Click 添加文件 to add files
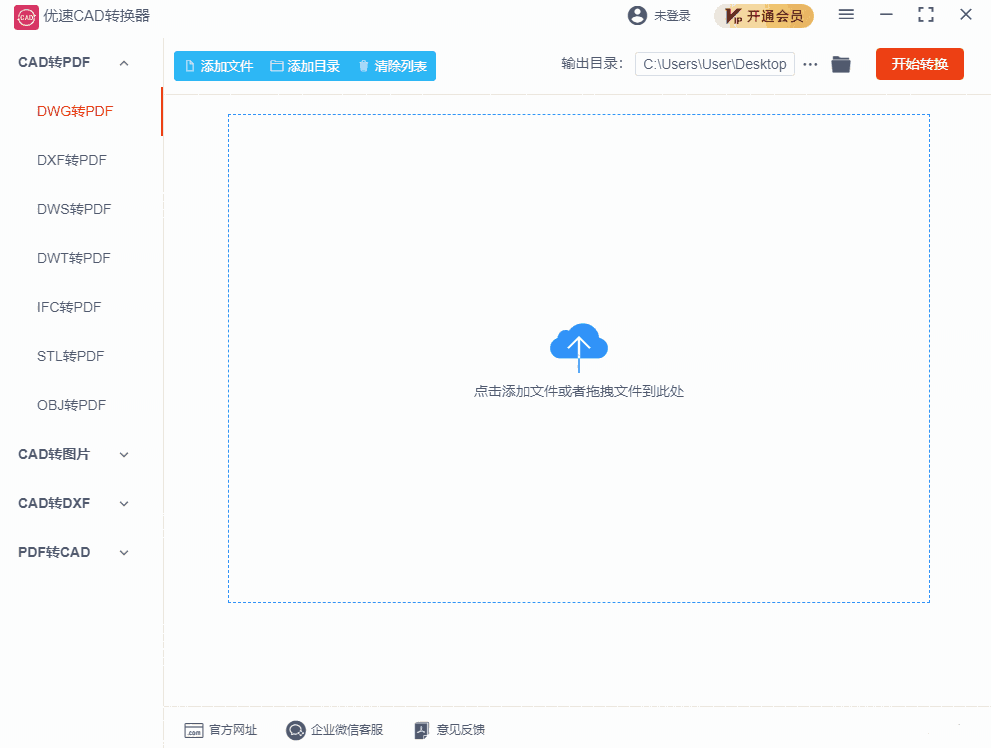This screenshot has width=991, height=748. click(219, 66)
